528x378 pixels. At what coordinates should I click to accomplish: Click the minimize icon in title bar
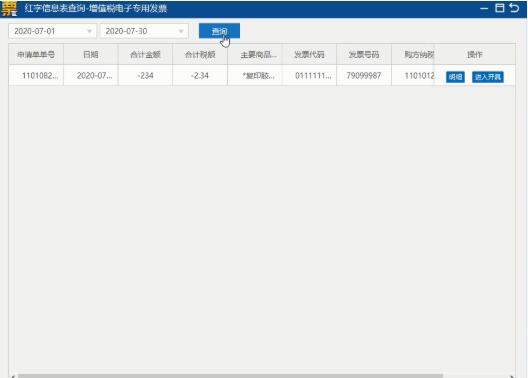(484, 8)
